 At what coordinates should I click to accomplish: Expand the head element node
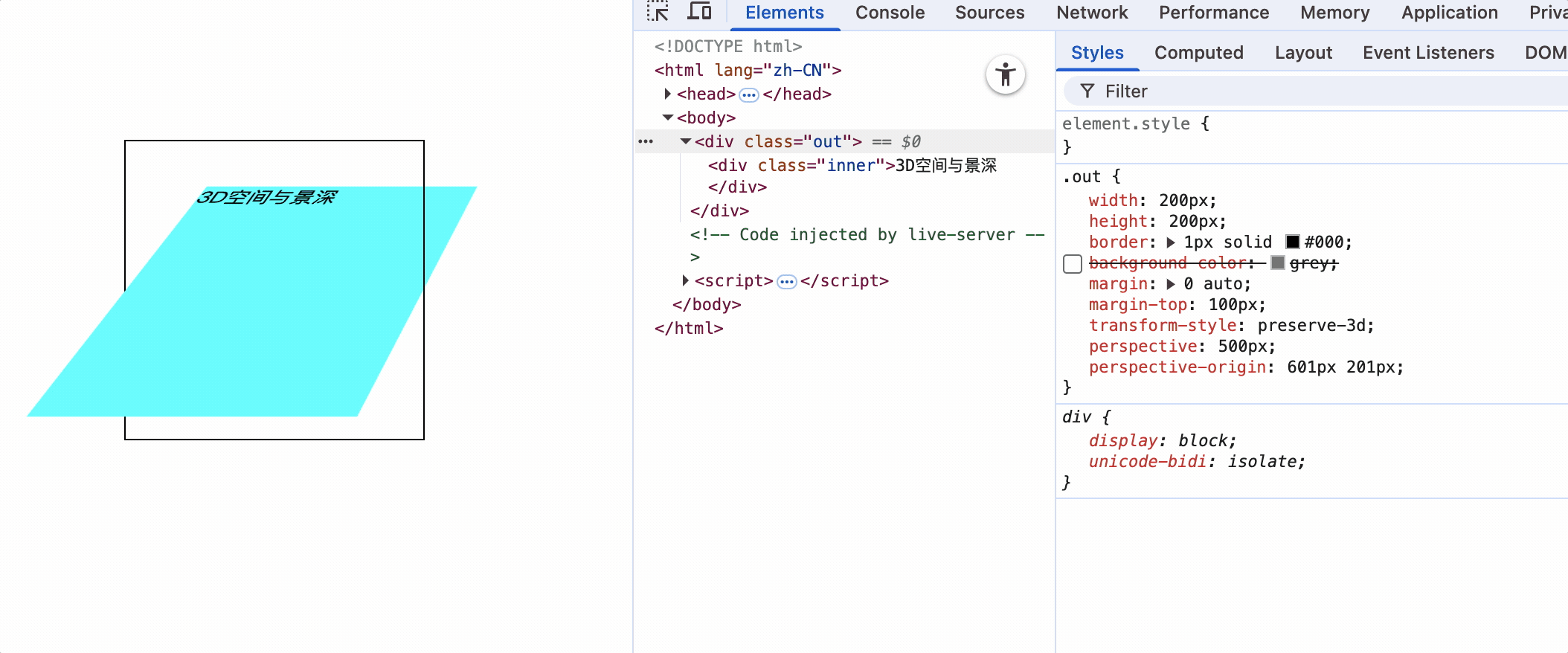tap(667, 94)
